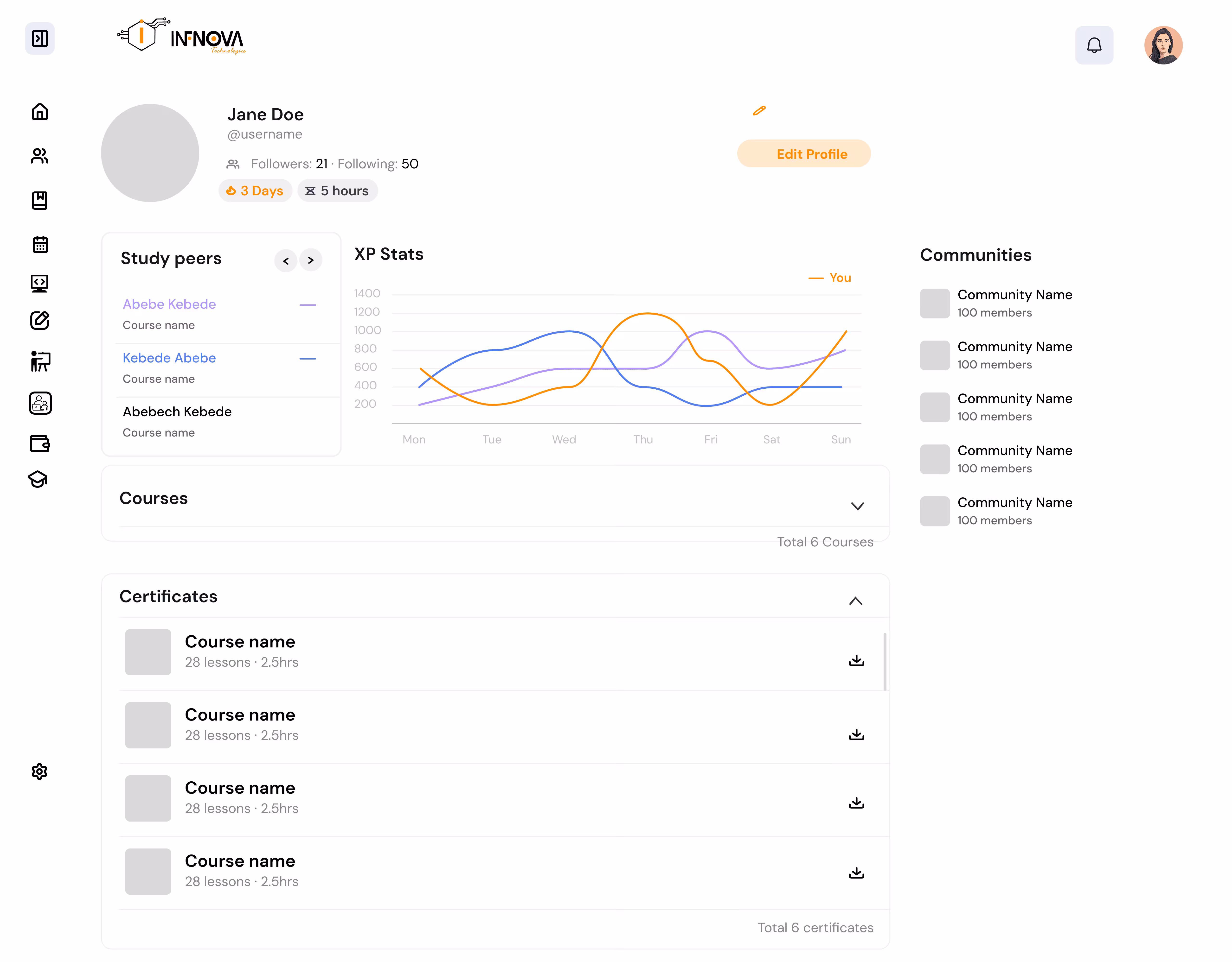Open the Home sidebar icon

39,112
